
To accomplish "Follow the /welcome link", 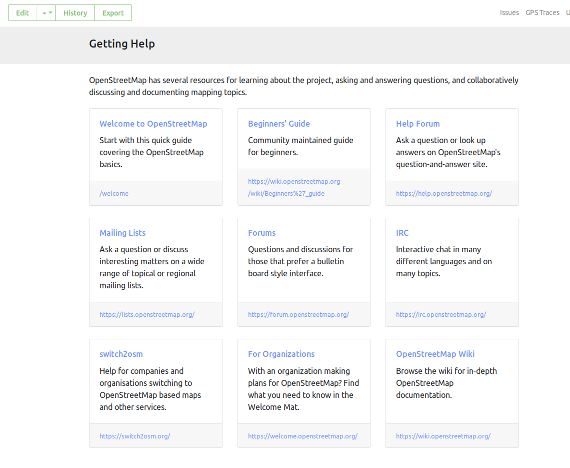I will click(x=114, y=193).
